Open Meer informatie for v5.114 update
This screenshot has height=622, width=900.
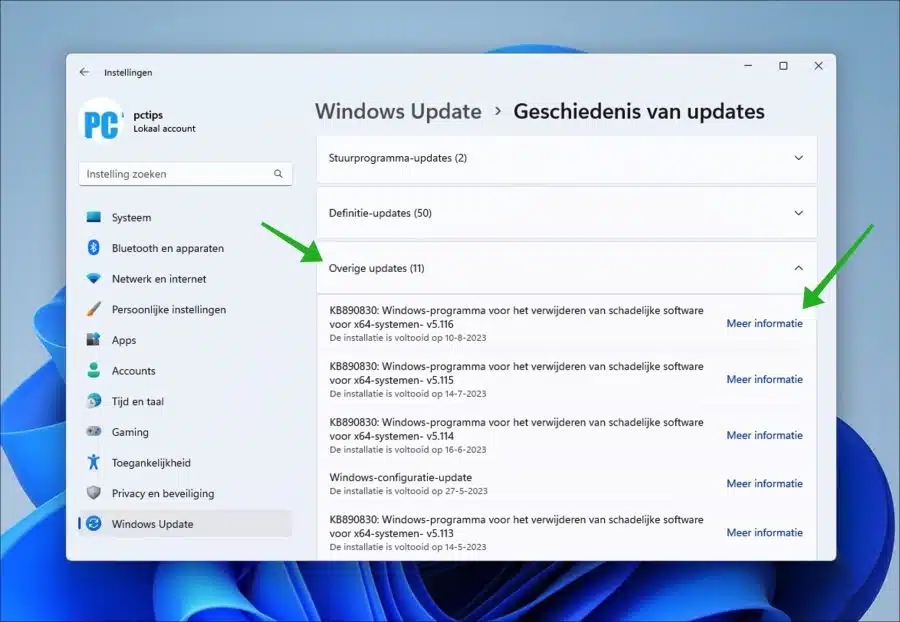[765, 435]
